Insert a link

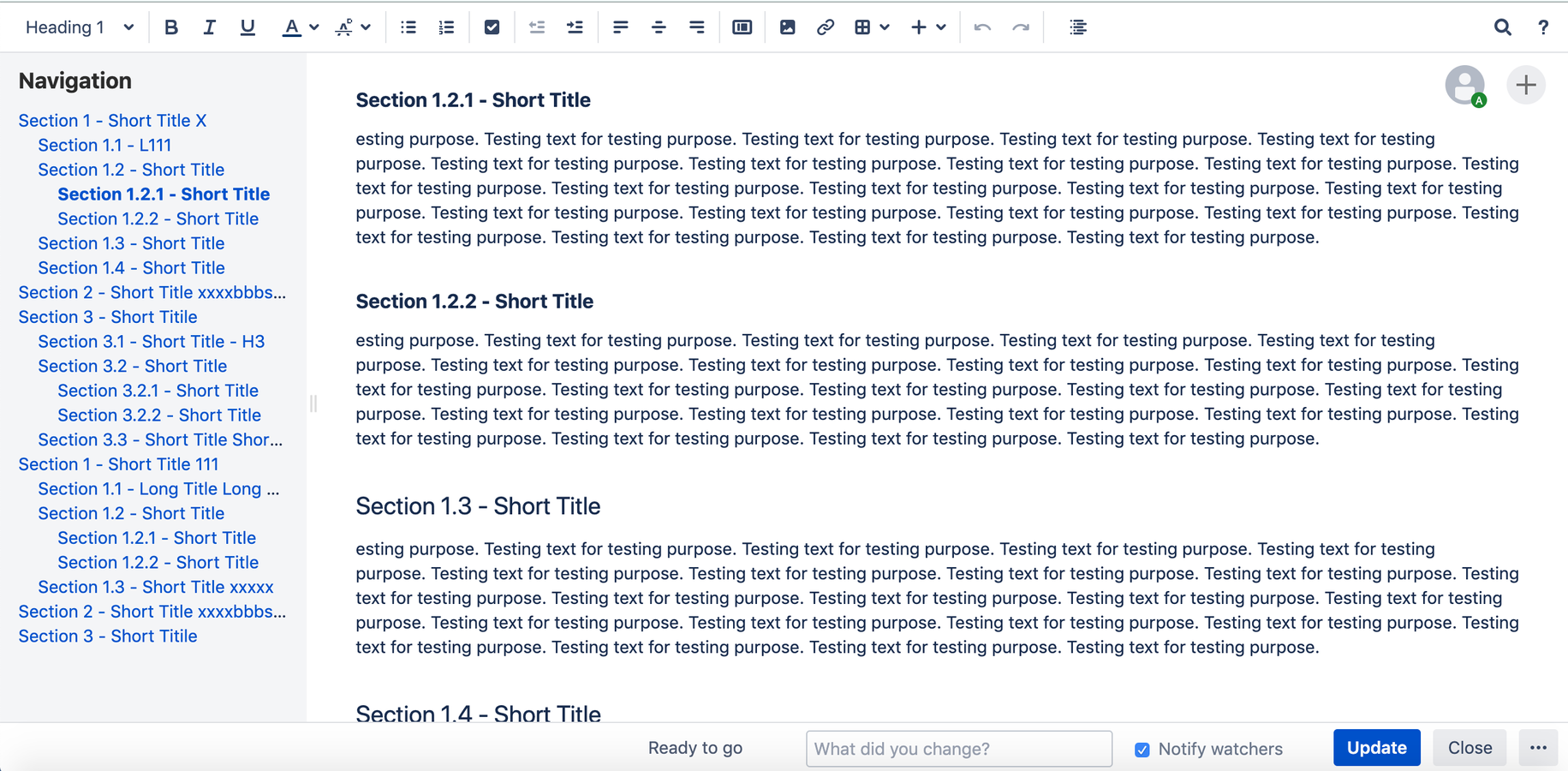point(825,27)
